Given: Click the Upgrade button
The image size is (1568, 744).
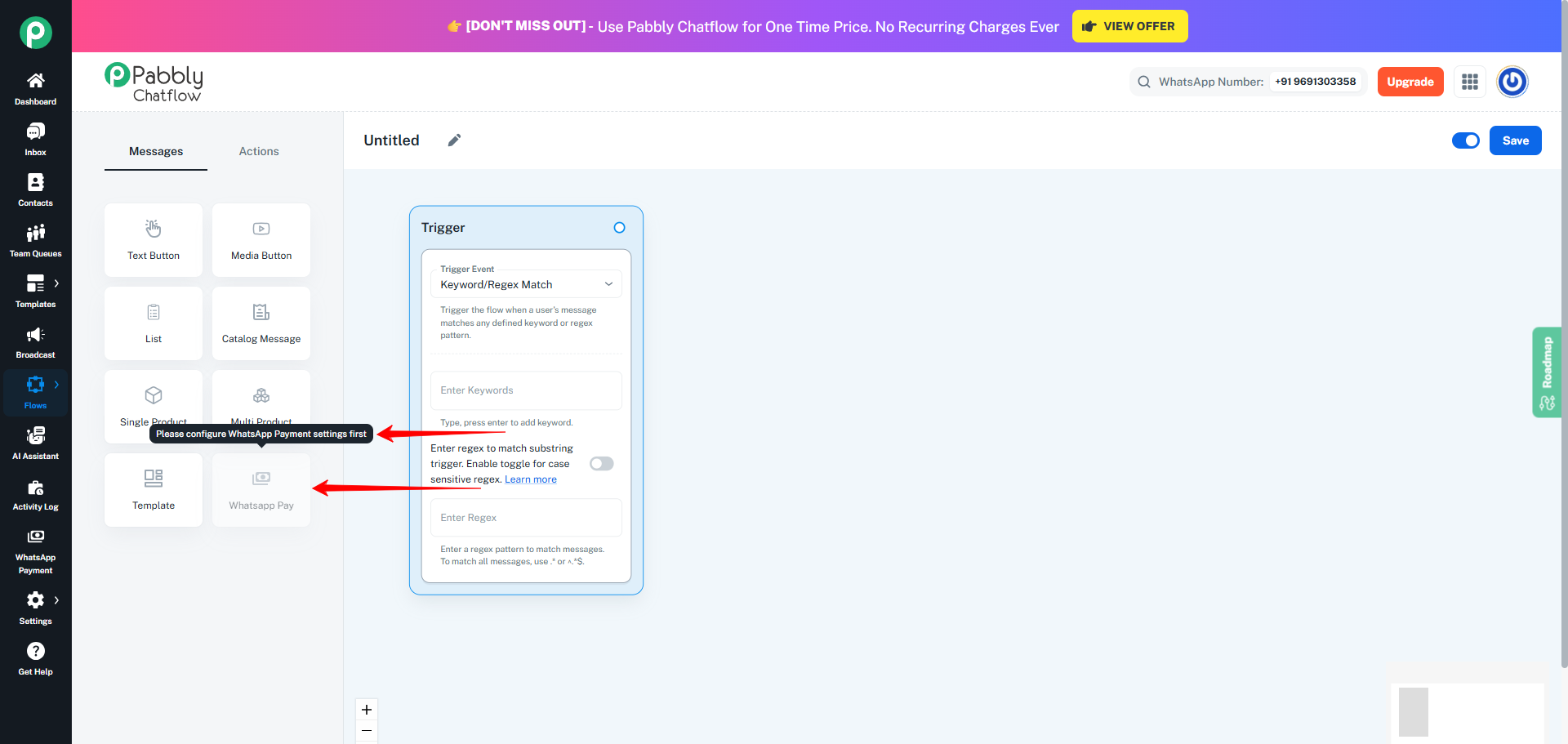Looking at the screenshot, I should coord(1410,82).
